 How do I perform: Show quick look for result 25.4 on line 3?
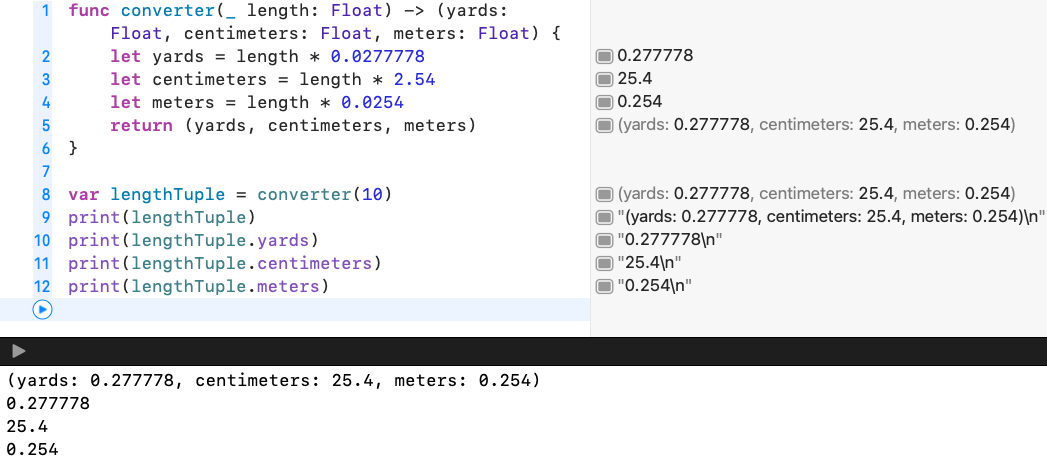point(604,80)
